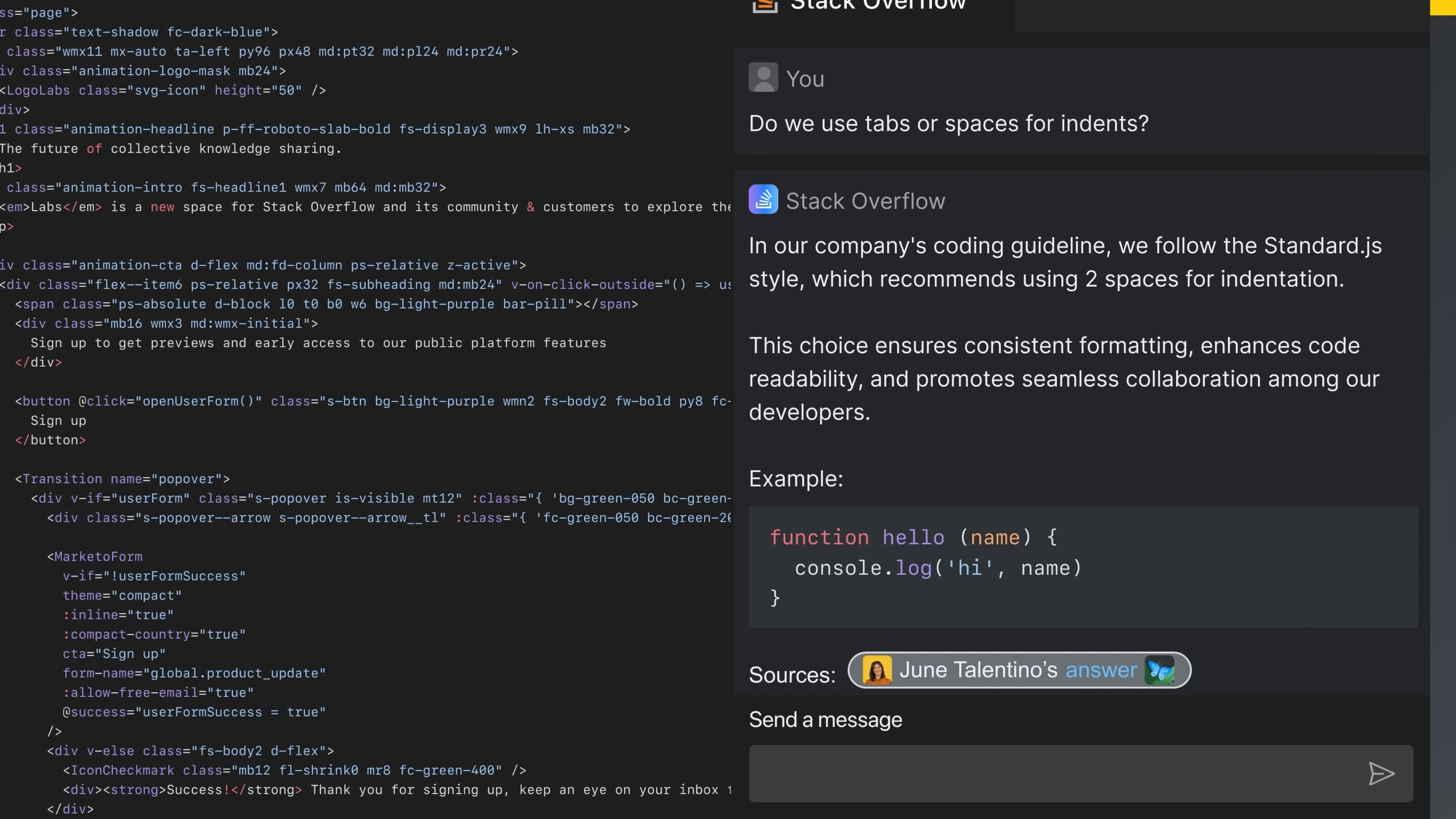Click the paragraph starting 'This choice ensures consistent formatting'

click(1064, 379)
